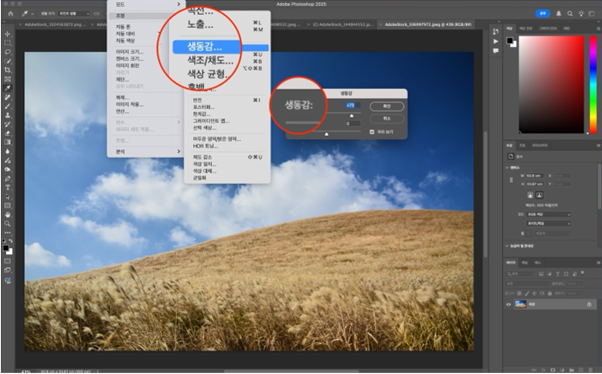Toggle the width-height link icon
This screenshot has height=374, width=602.
pyautogui.click(x=511, y=180)
